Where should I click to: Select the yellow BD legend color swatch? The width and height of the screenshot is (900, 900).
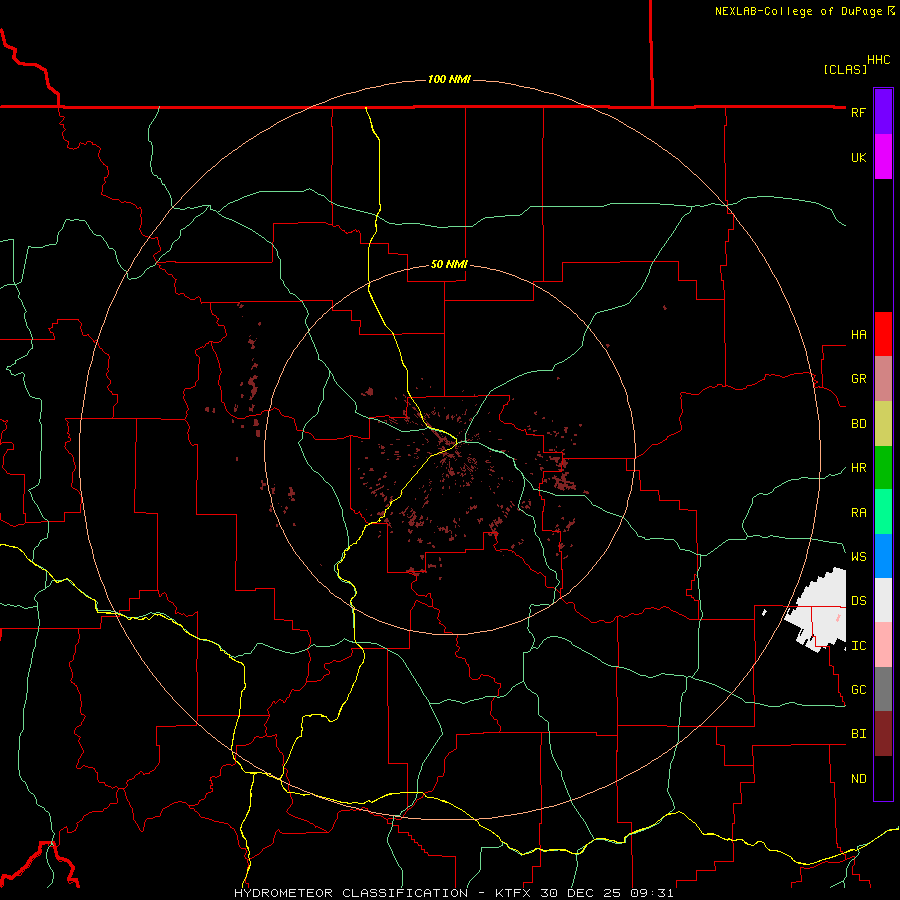pyautogui.click(x=883, y=424)
